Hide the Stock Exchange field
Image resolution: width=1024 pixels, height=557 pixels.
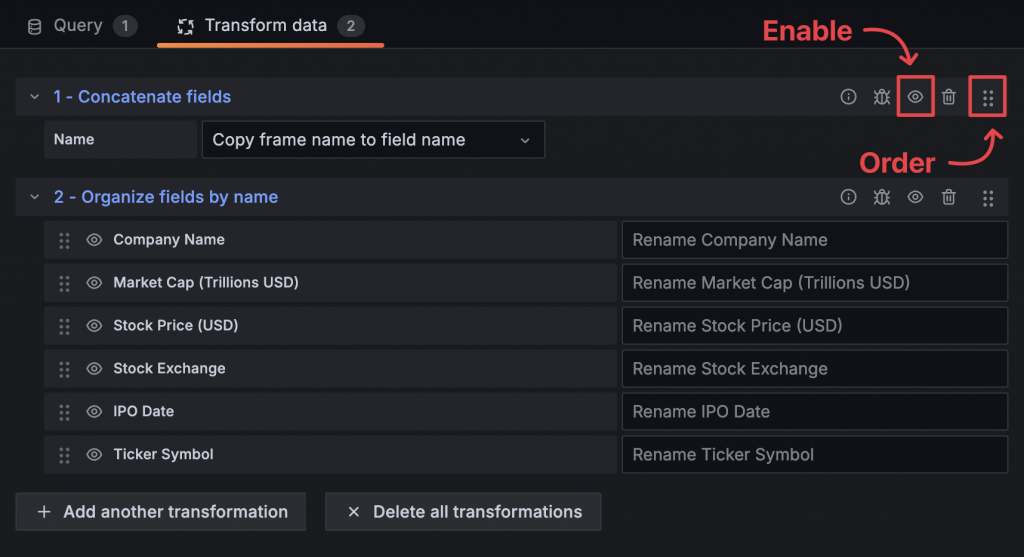point(94,369)
